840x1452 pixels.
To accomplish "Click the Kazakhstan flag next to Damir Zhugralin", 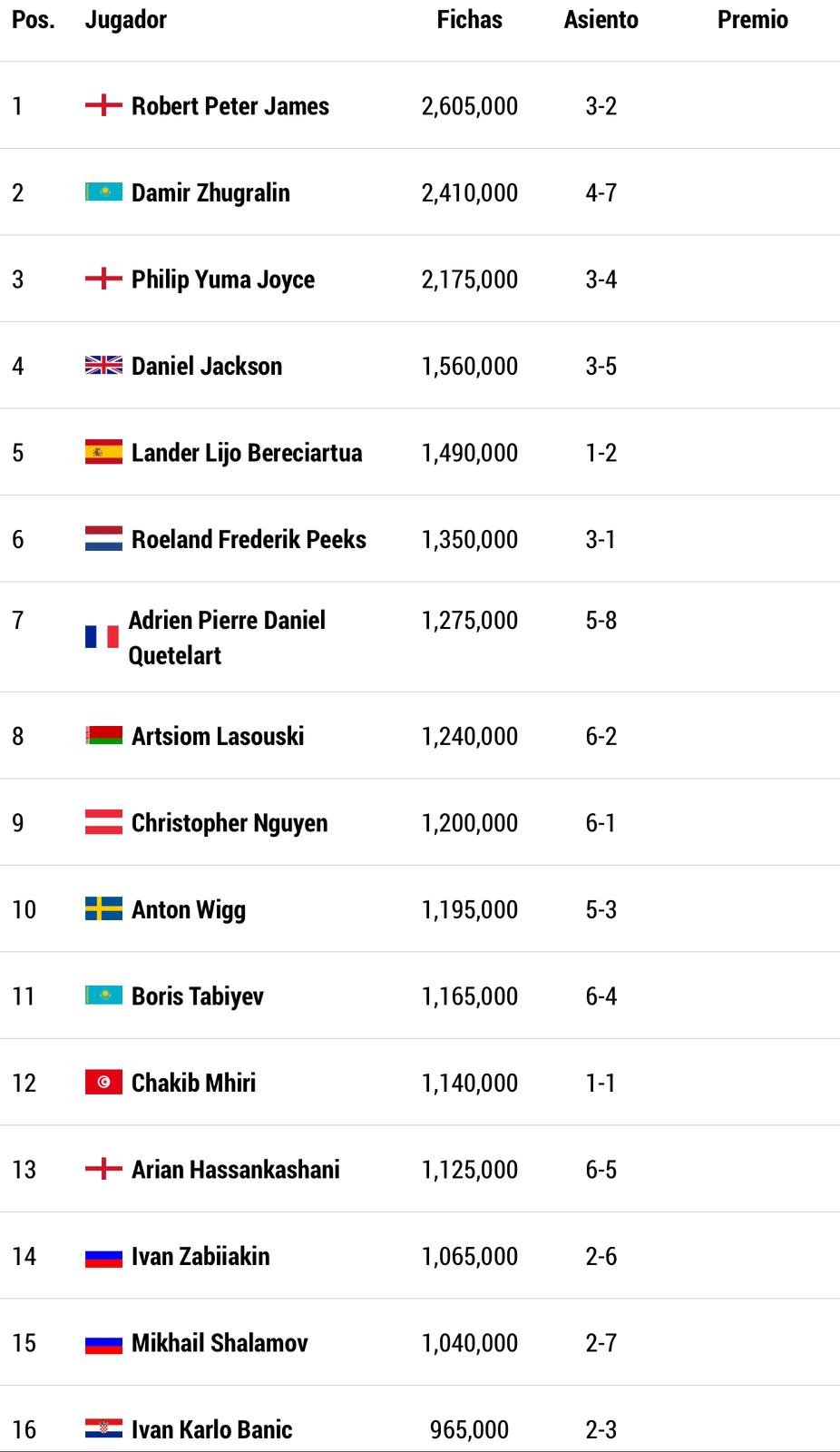I will (x=103, y=192).
